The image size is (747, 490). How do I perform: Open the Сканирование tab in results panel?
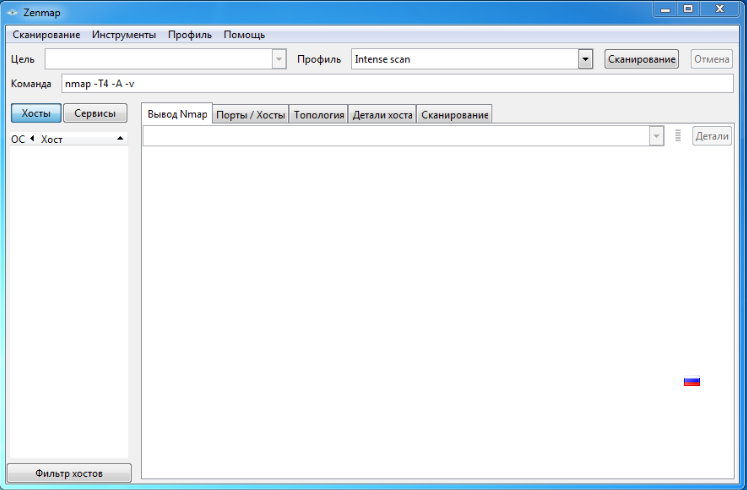click(454, 115)
